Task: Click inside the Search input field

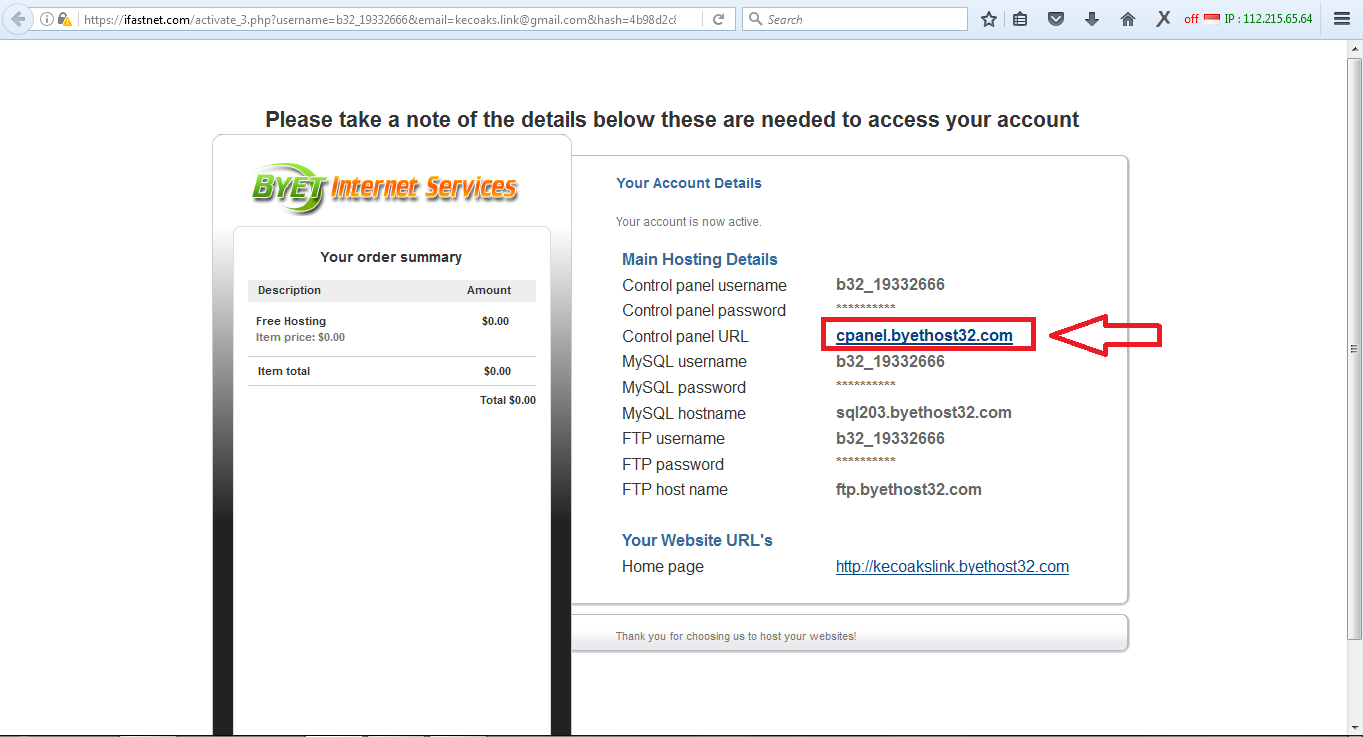Action: [860, 18]
